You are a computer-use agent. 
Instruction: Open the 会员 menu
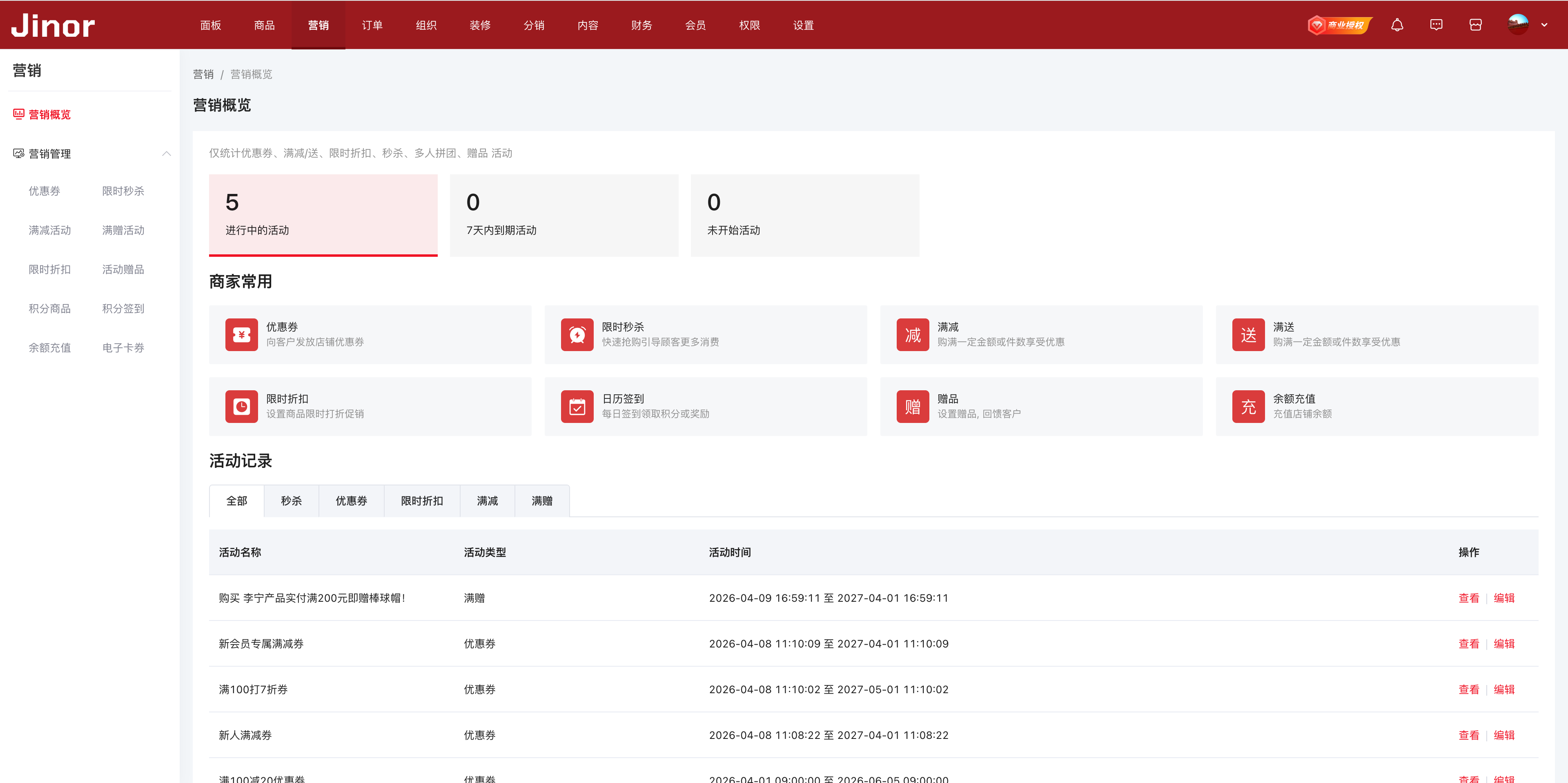(695, 25)
